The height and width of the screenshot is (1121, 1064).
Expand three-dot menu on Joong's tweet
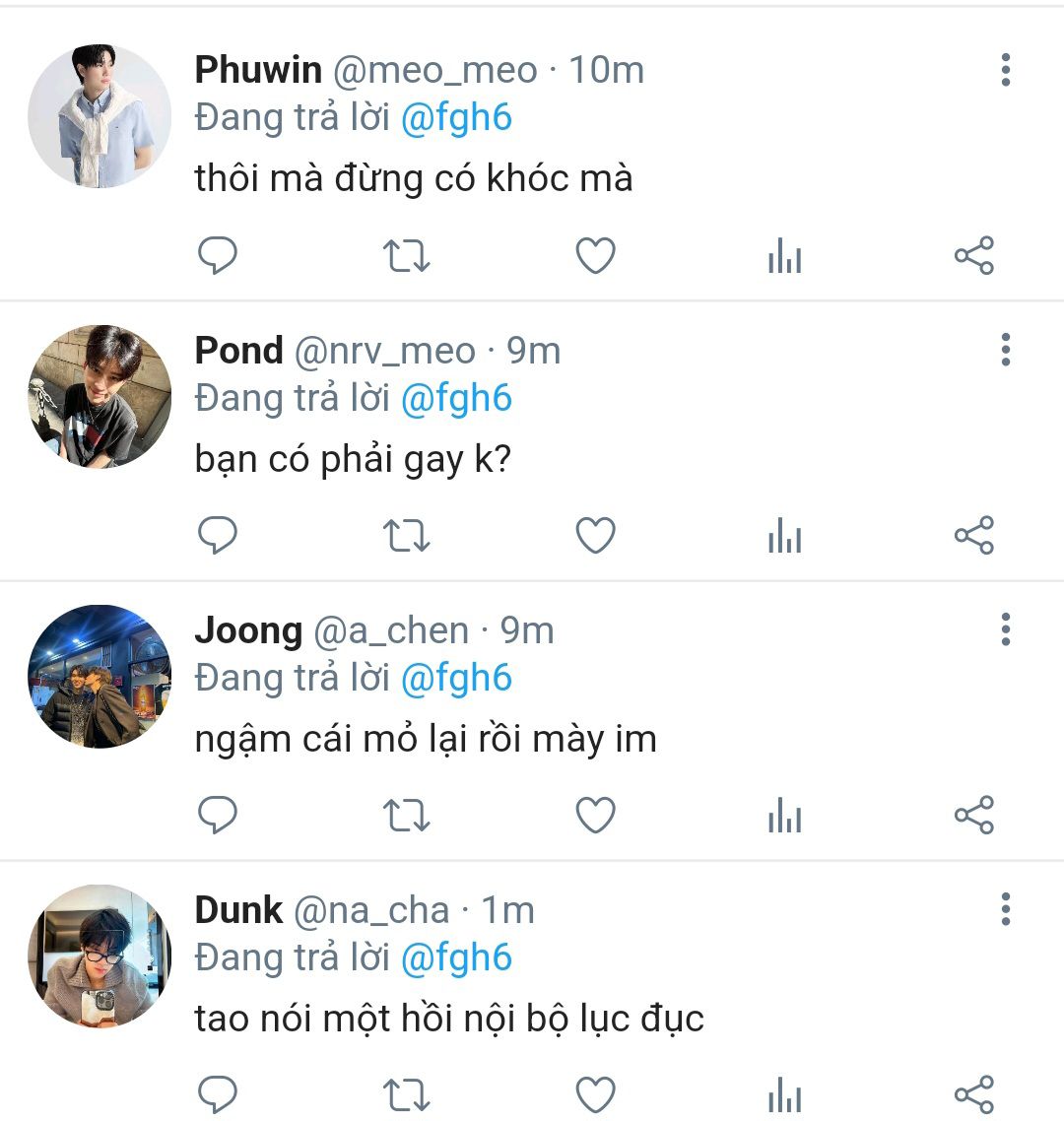tap(1005, 629)
